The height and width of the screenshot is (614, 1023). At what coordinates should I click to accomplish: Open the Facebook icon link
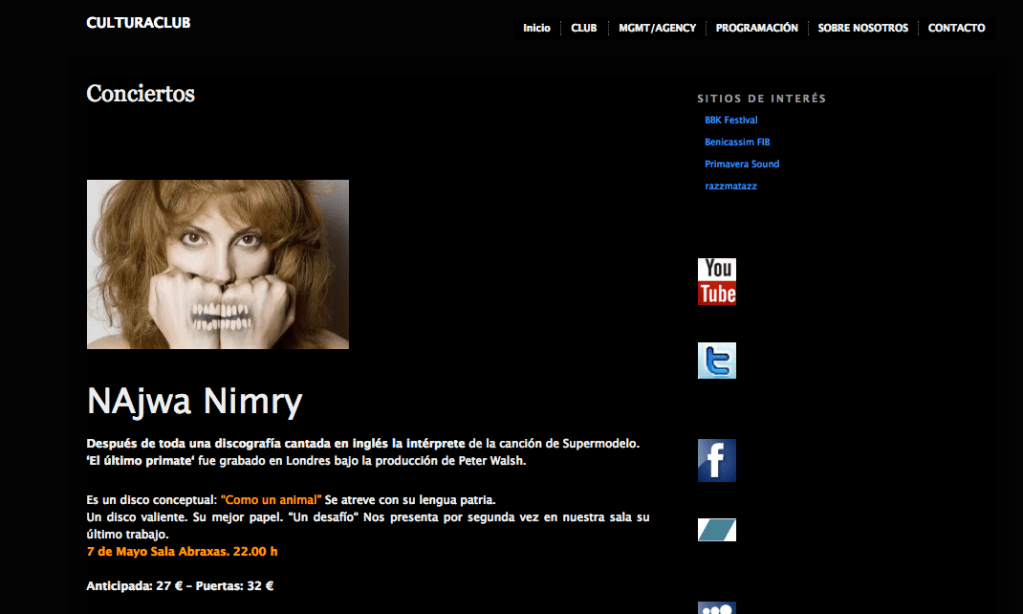click(x=716, y=460)
